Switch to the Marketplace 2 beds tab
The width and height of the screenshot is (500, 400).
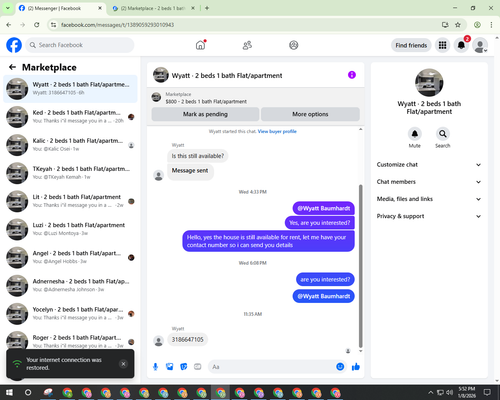pos(154,8)
